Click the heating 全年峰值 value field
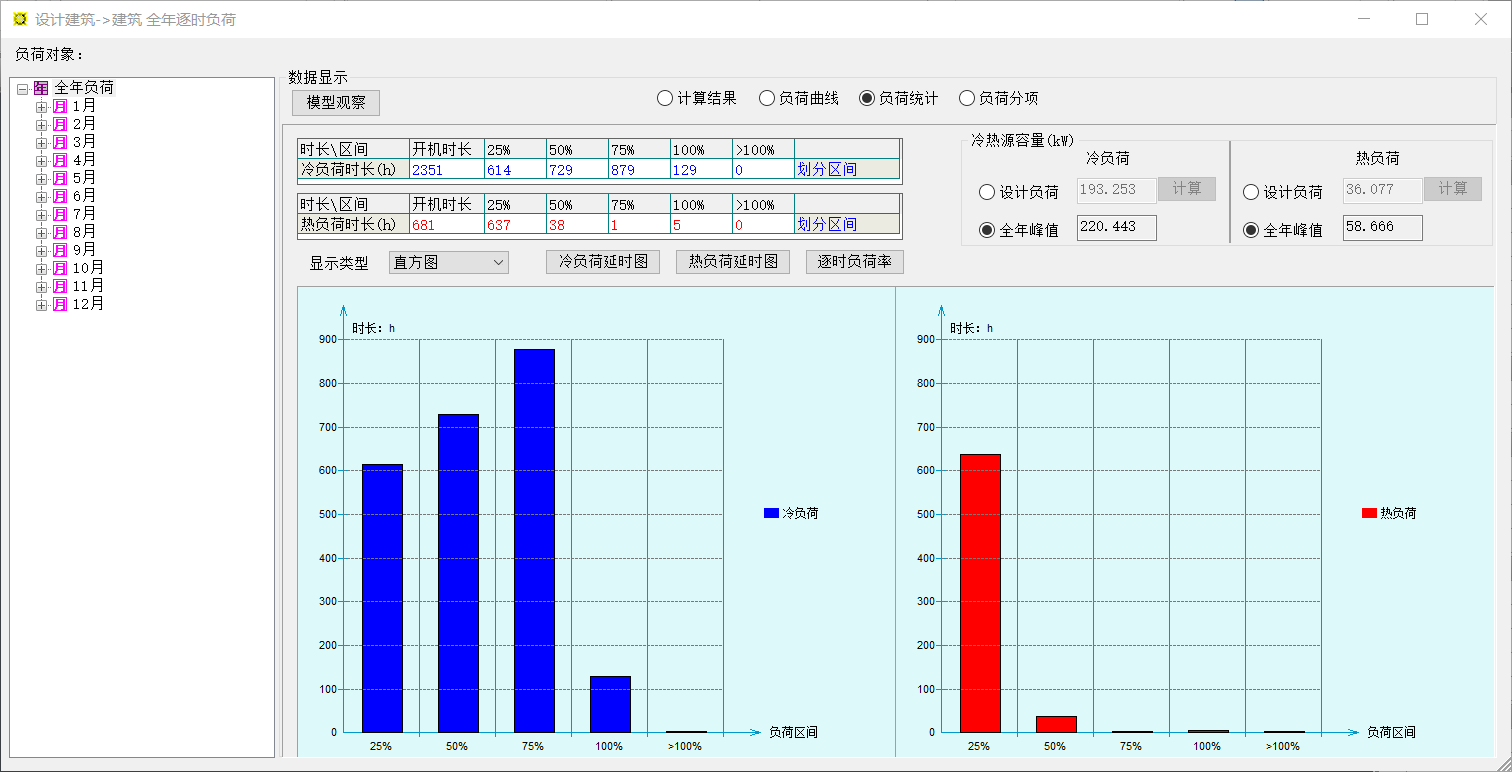The height and width of the screenshot is (772, 1512). pos(1382,228)
